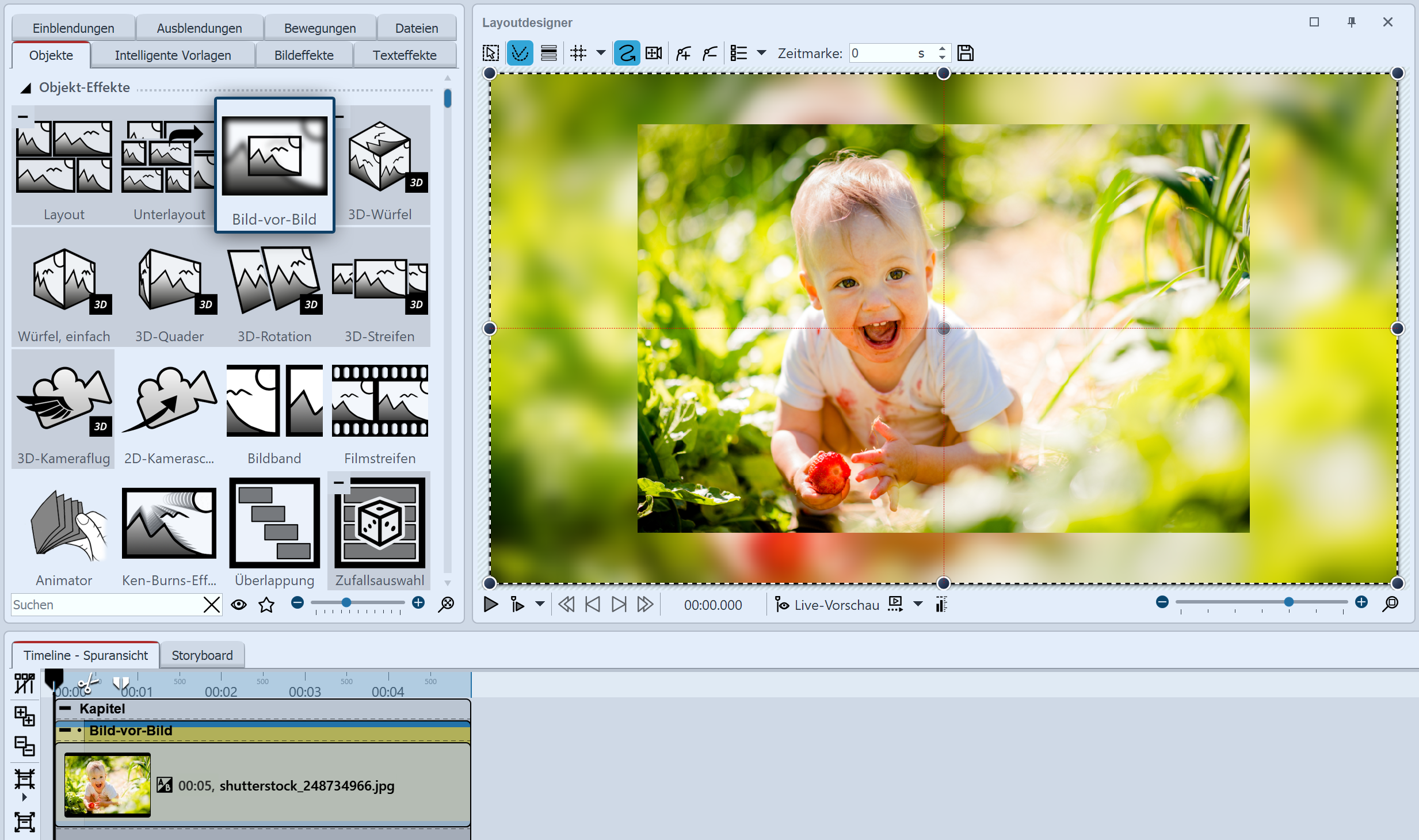Click the scissors cut icon on timeline

(87, 684)
